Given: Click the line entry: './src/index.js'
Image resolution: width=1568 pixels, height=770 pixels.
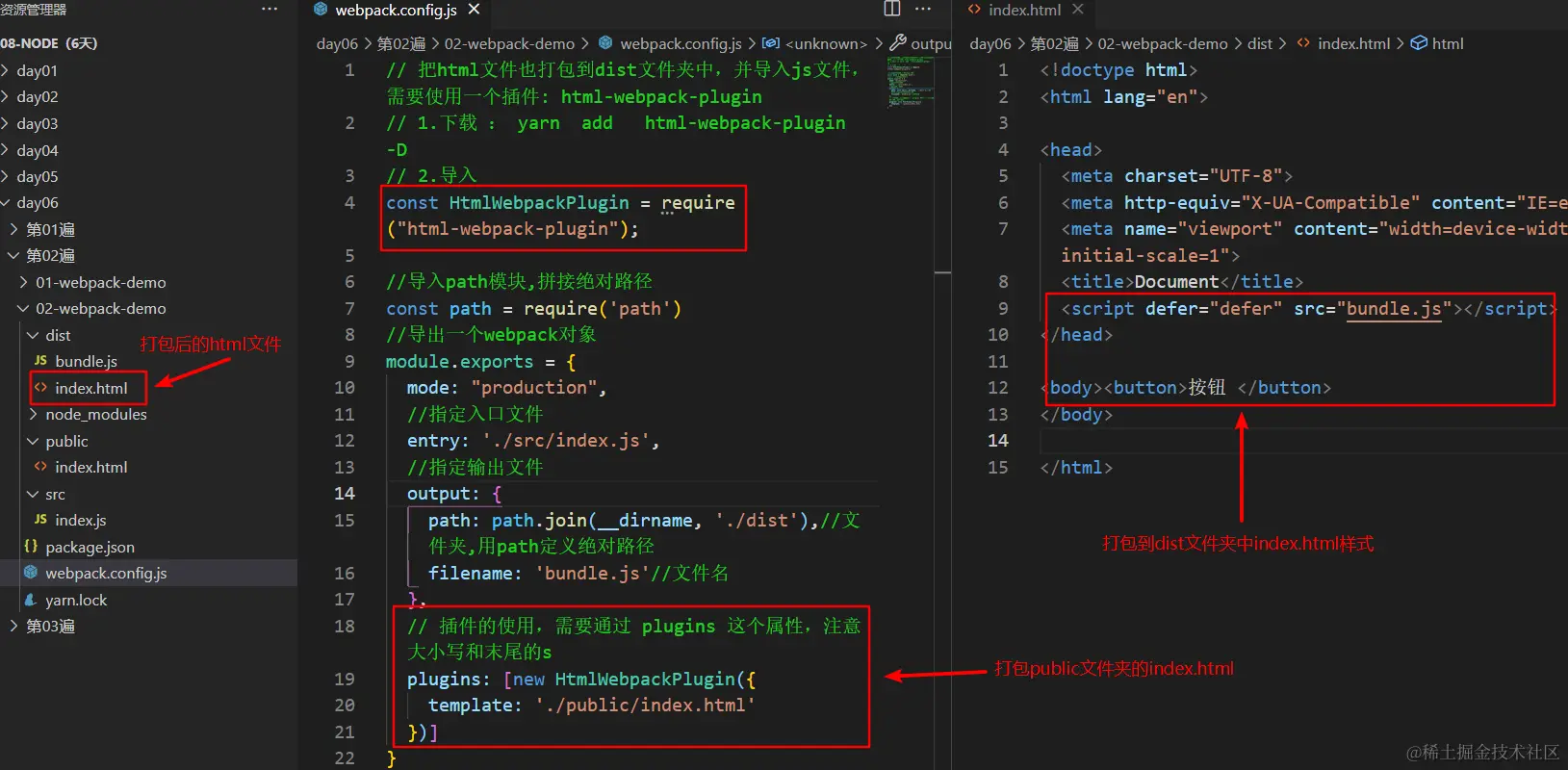Looking at the screenshot, I should [x=533, y=441].
